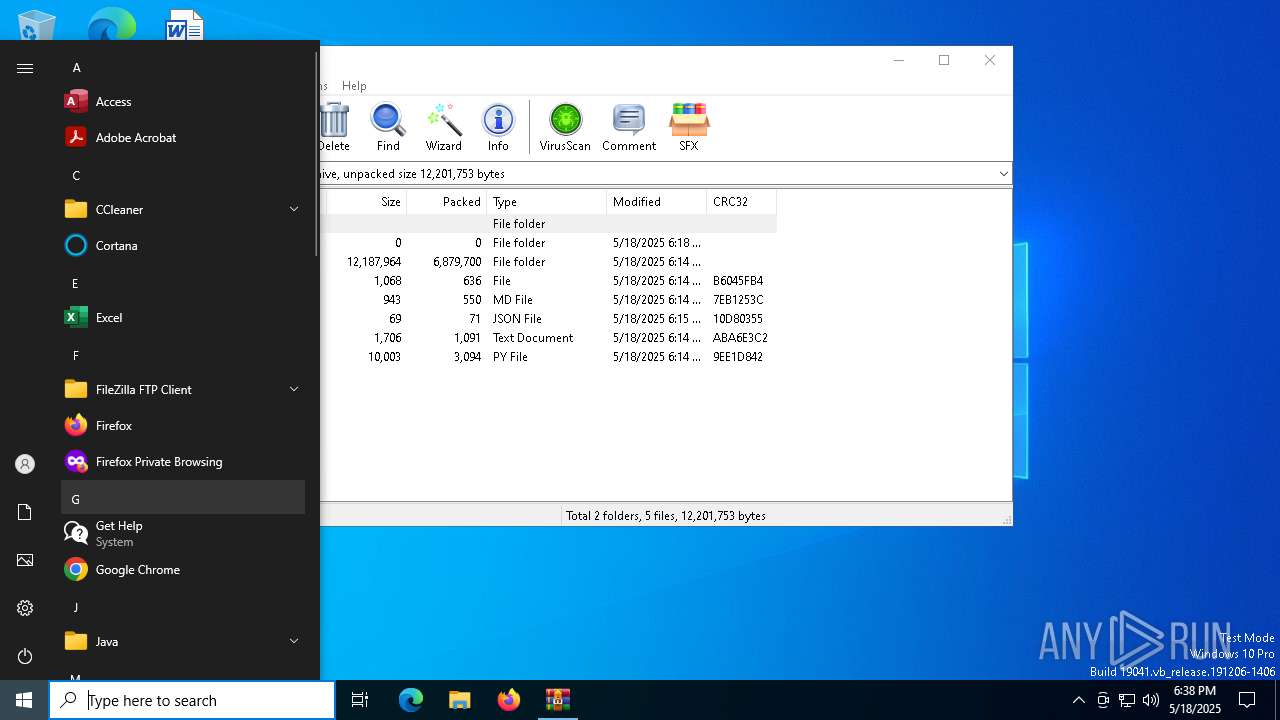Switch to Firefox on the taskbar

click(508, 700)
